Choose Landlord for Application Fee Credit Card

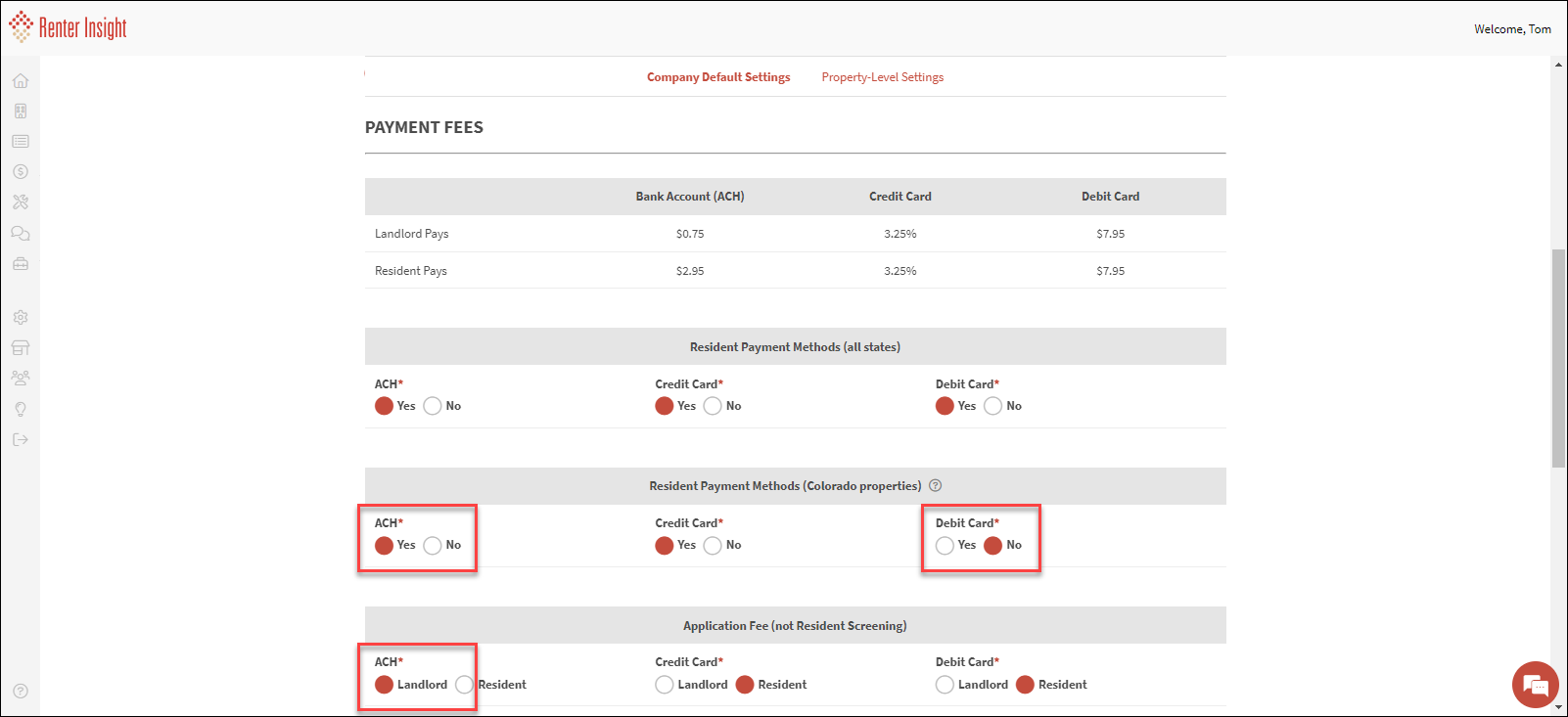click(665, 685)
